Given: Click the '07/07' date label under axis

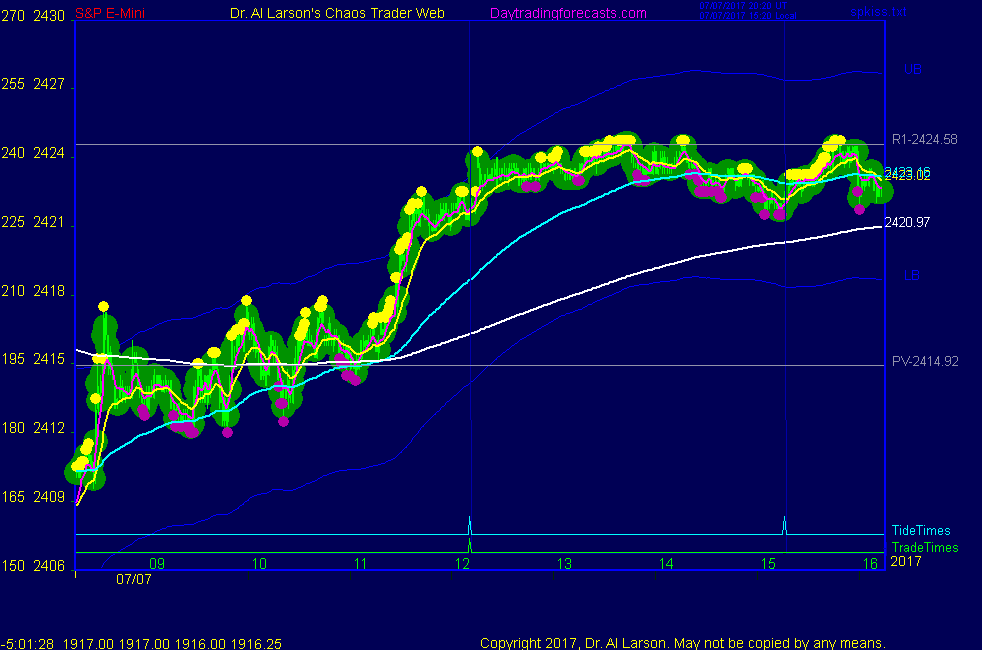Looking at the screenshot, I should tap(133, 579).
